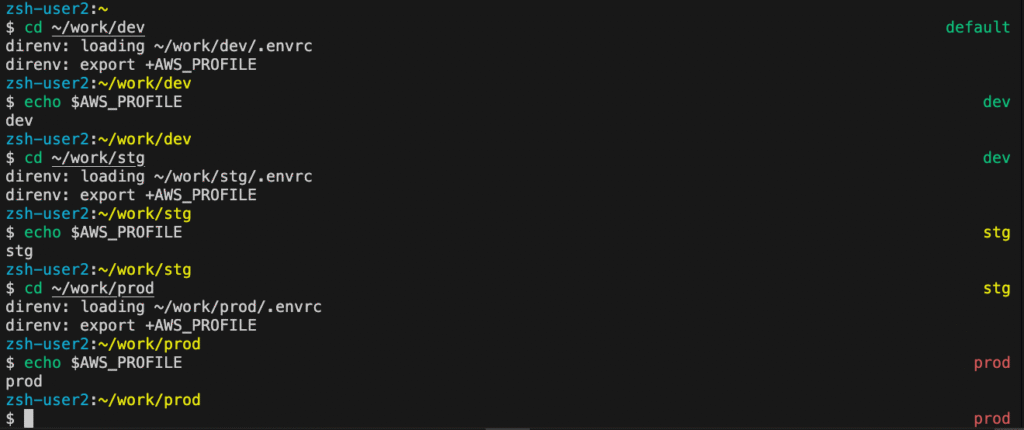
Task: Click the echoed "prod" output on the left
Action: [24, 381]
